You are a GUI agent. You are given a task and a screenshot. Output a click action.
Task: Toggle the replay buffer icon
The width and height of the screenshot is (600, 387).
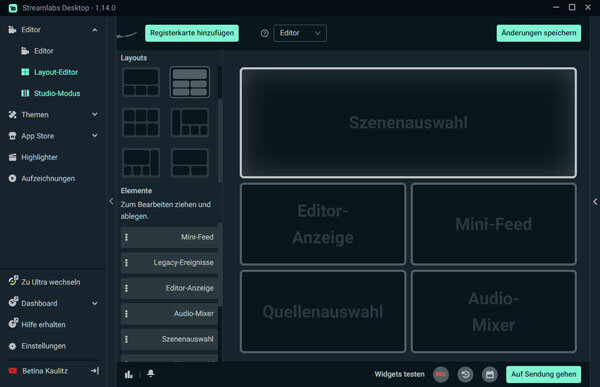click(x=465, y=374)
